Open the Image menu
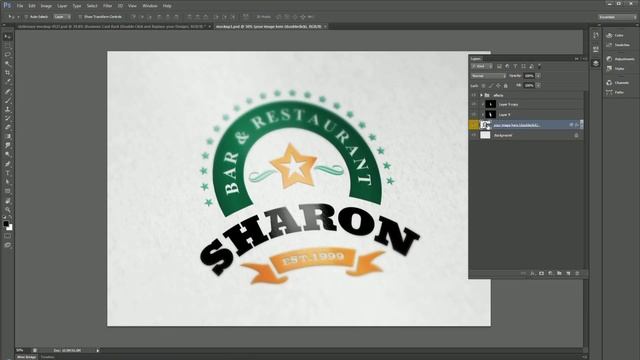Image resolution: width=640 pixels, height=360 pixels. 46,6
